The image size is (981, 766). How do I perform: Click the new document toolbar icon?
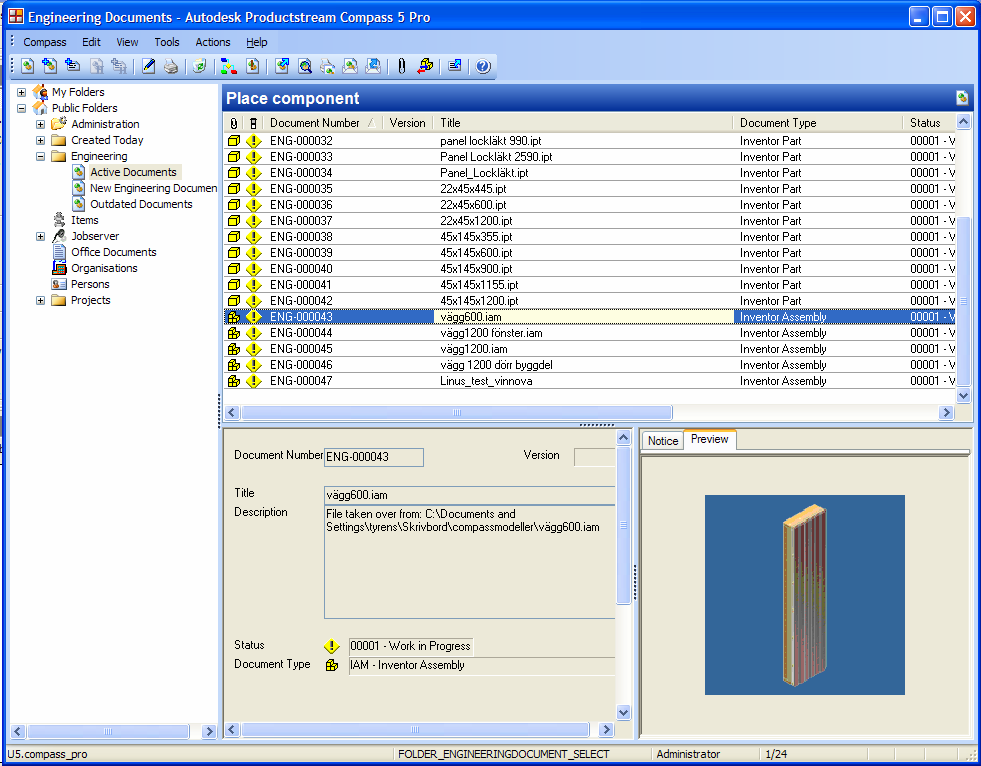(x=27, y=66)
